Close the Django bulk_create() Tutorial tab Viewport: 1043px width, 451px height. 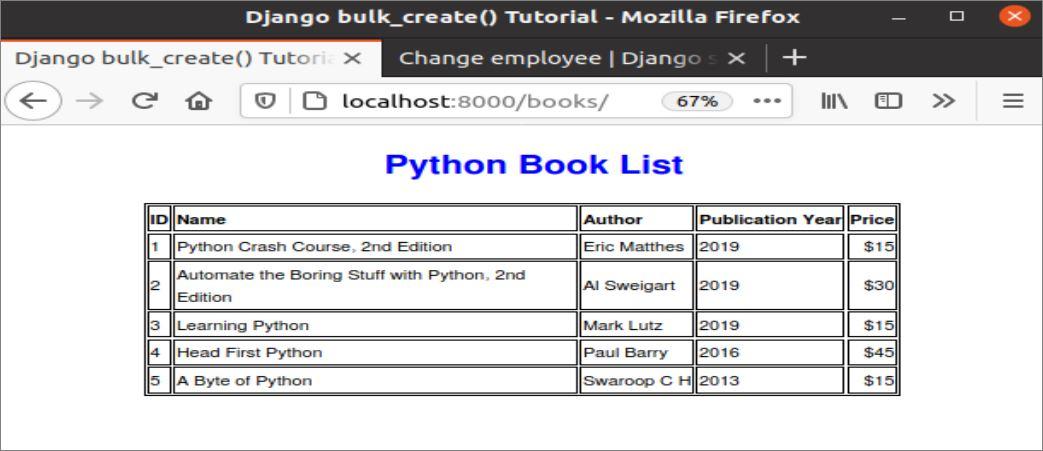[353, 58]
